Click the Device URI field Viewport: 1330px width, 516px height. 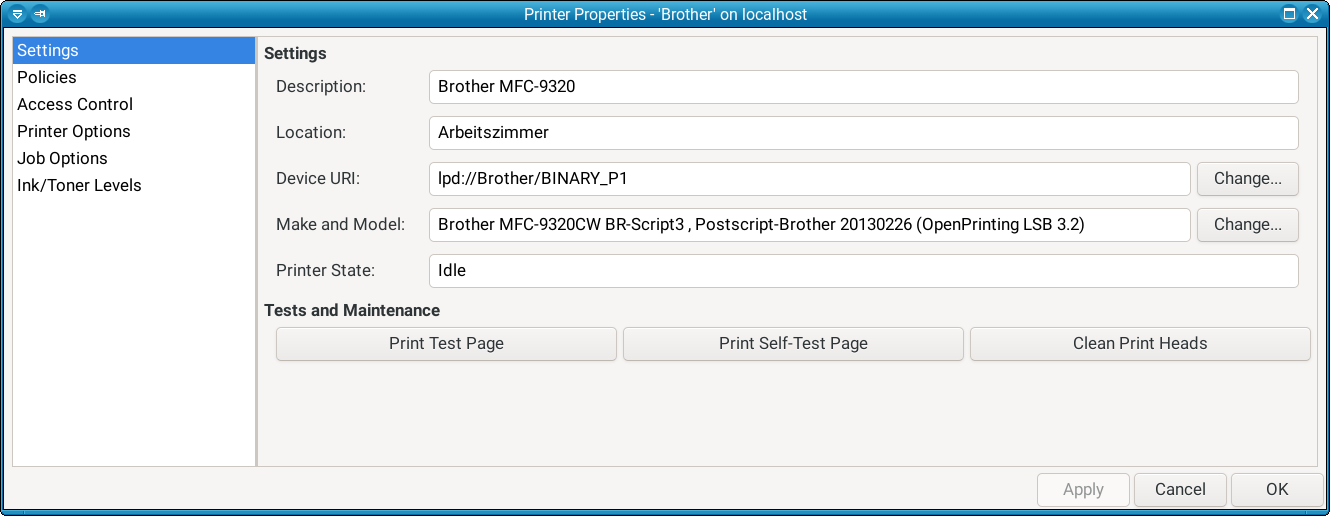[809, 179]
